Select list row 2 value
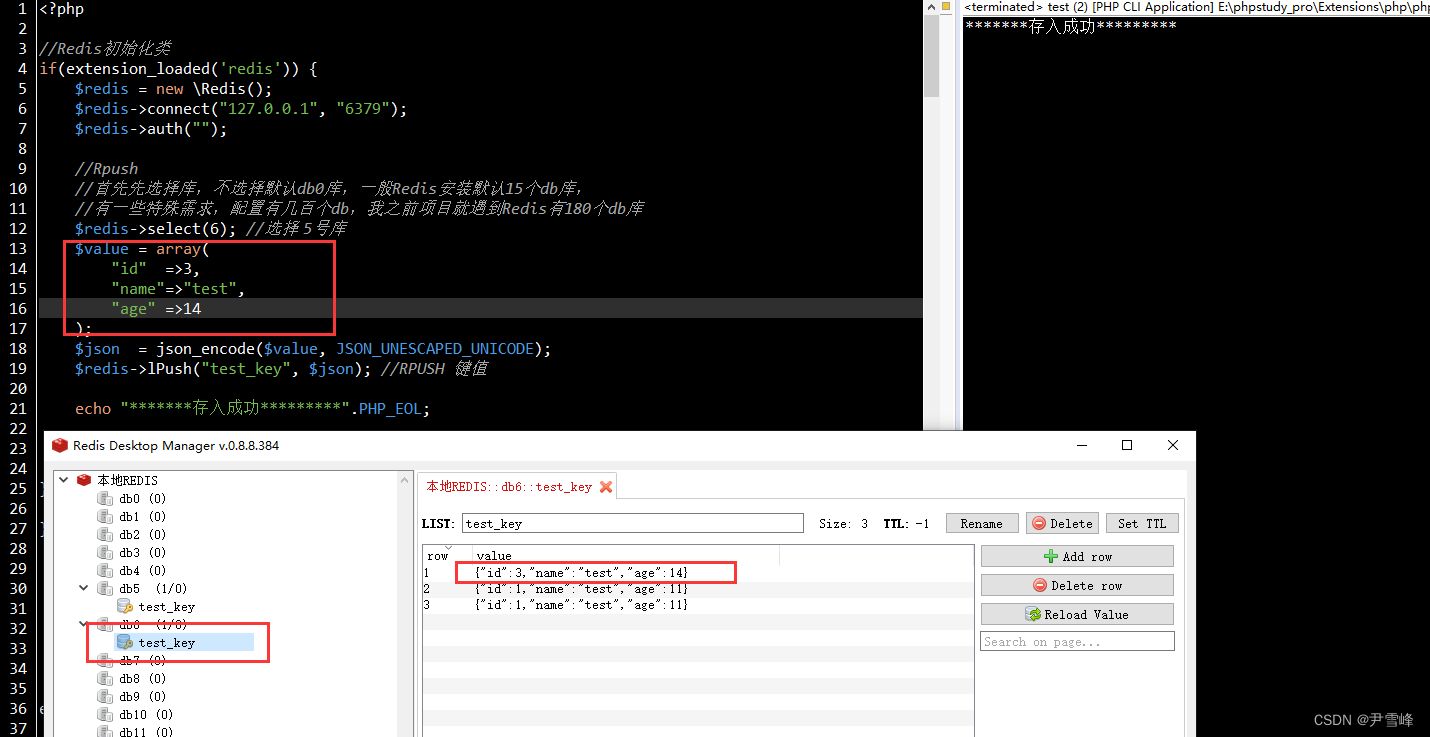 pyautogui.click(x=581, y=589)
